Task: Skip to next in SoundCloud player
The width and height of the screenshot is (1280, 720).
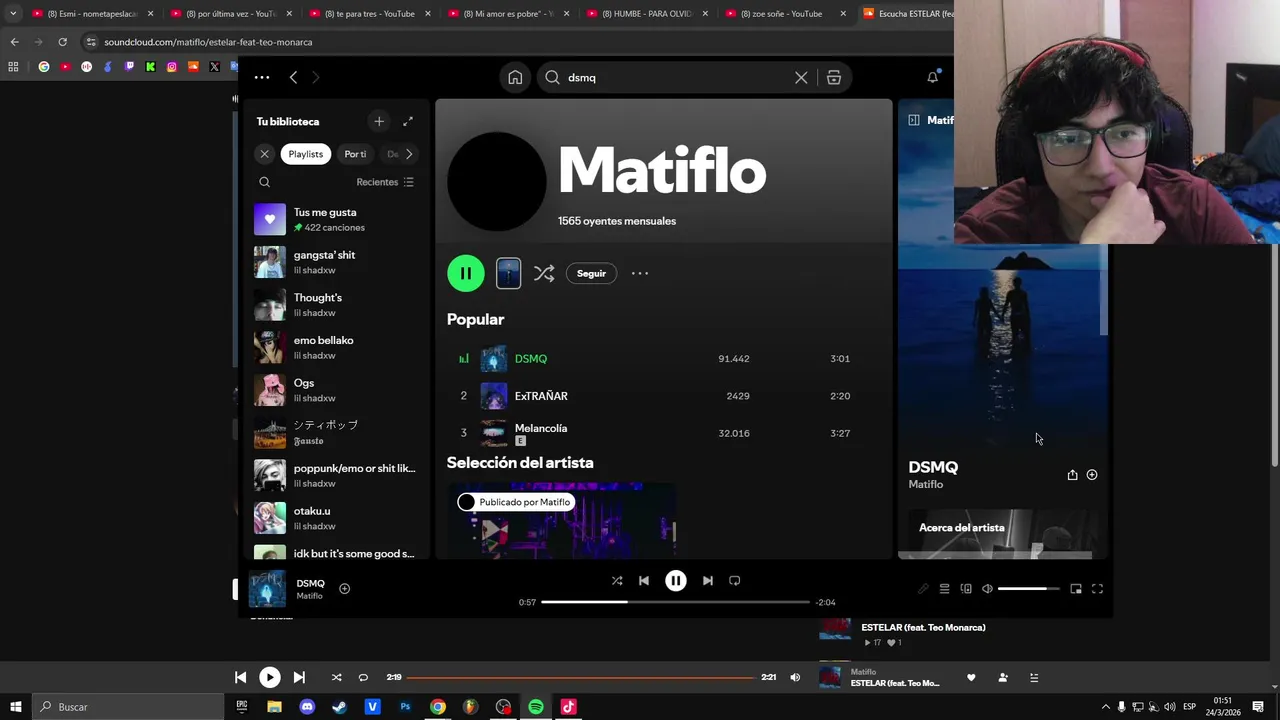Action: click(299, 677)
